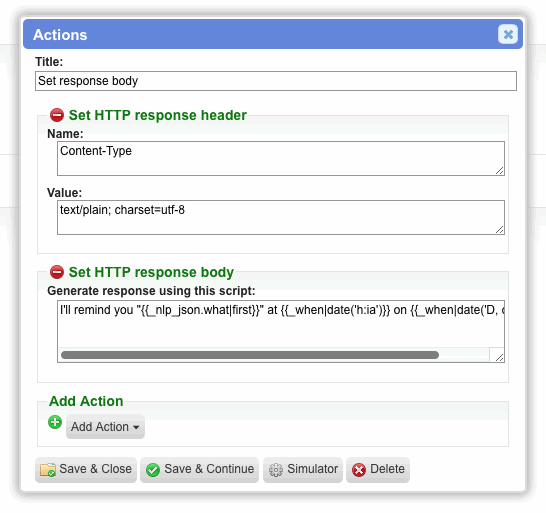Open the Add Action dropdown
The height and width of the screenshot is (513, 546).
click(105, 427)
